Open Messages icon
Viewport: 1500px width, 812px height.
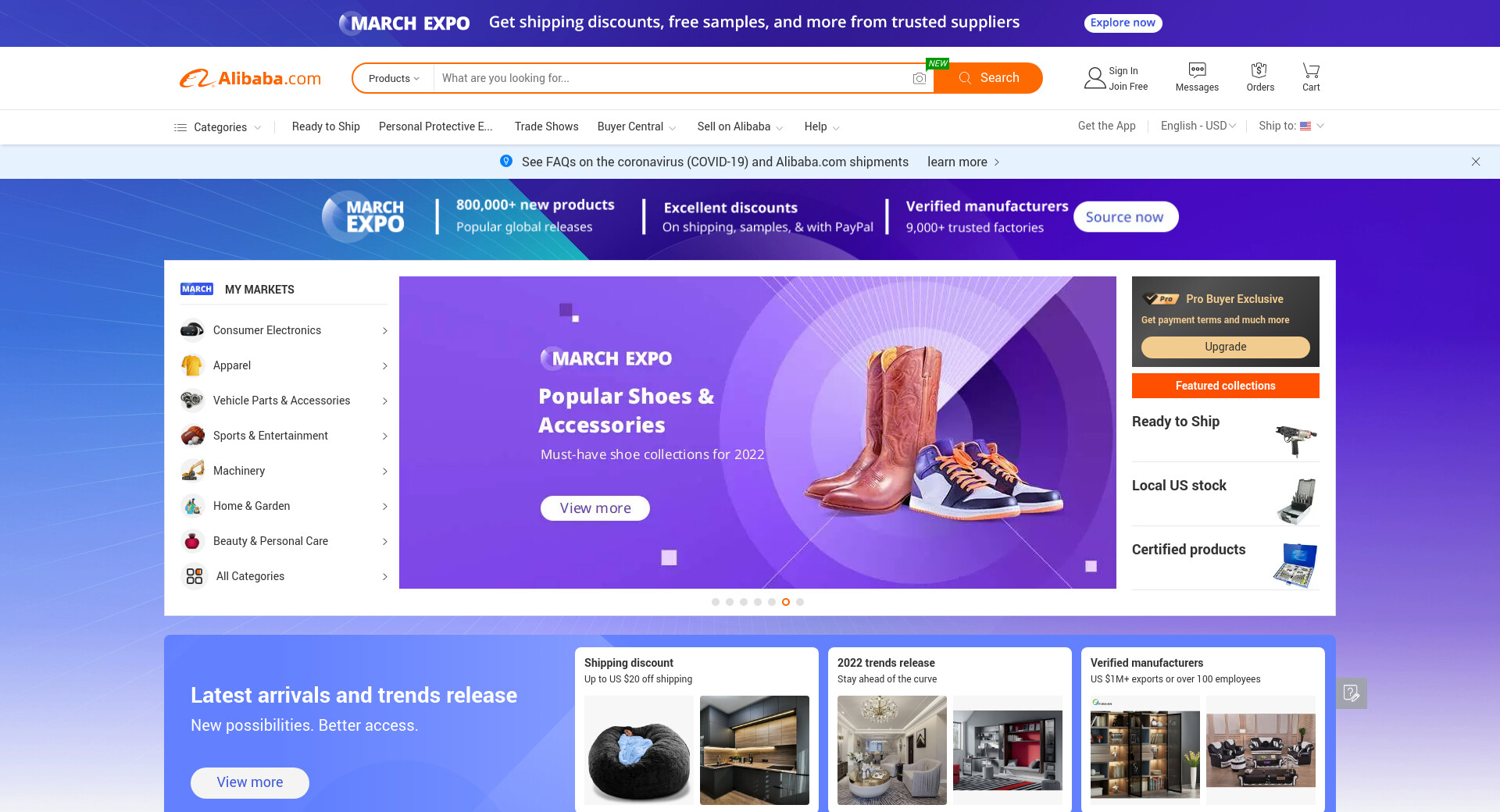click(x=1197, y=69)
